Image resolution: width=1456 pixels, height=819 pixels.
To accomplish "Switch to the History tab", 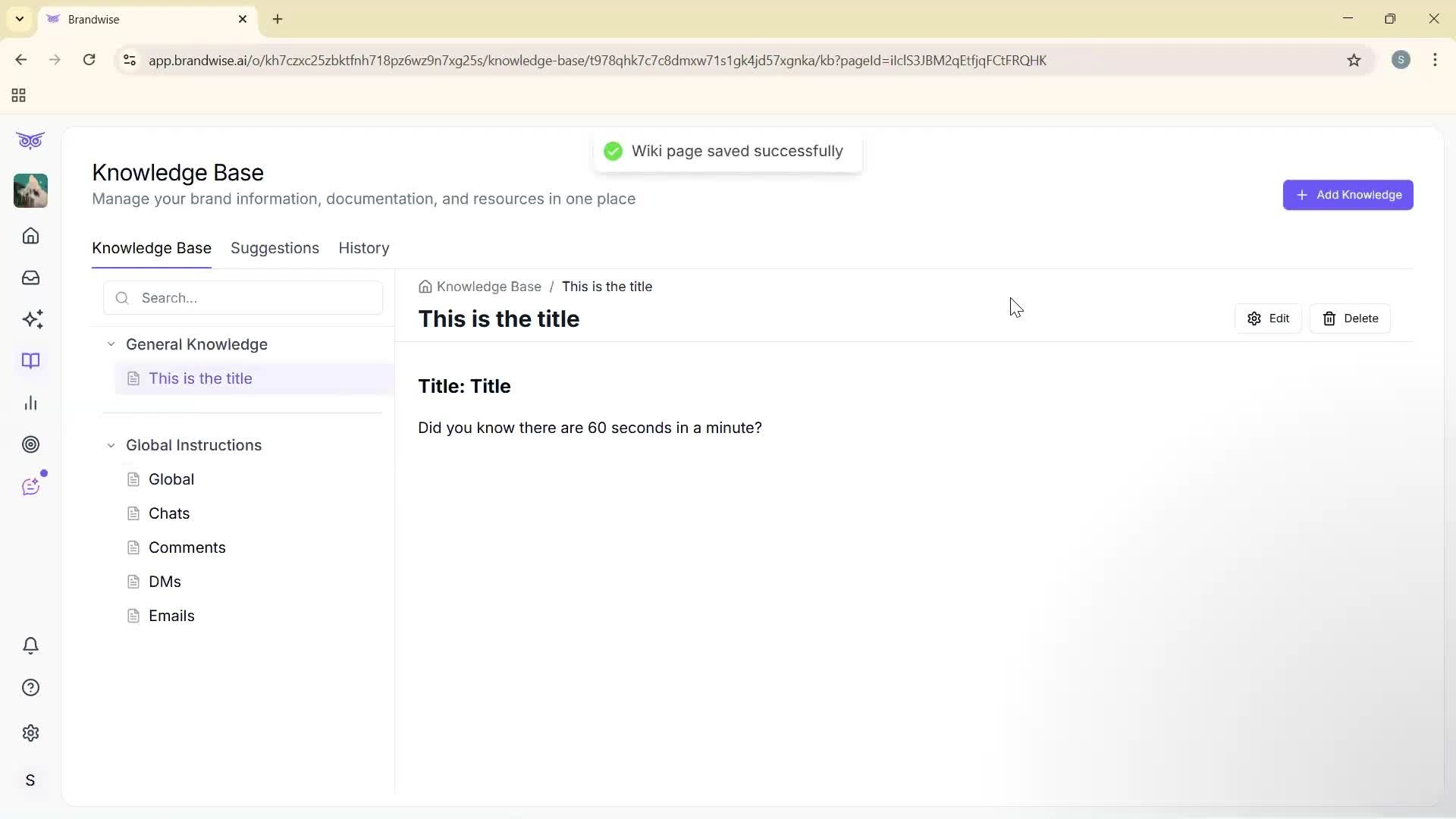I will tap(363, 248).
